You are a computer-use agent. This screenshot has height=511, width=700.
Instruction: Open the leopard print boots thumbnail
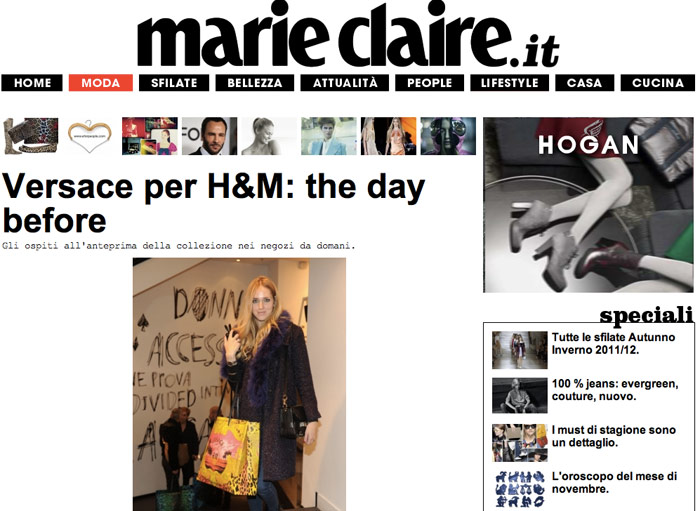click(x=30, y=136)
